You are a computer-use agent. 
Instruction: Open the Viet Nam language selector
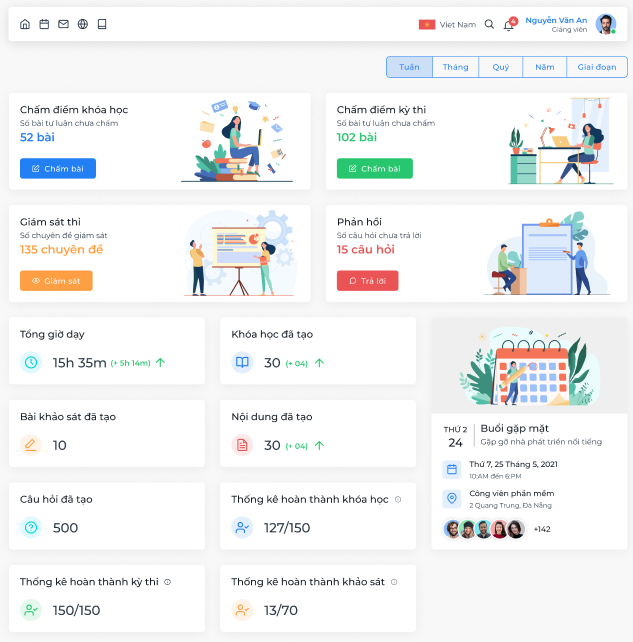tap(447, 24)
